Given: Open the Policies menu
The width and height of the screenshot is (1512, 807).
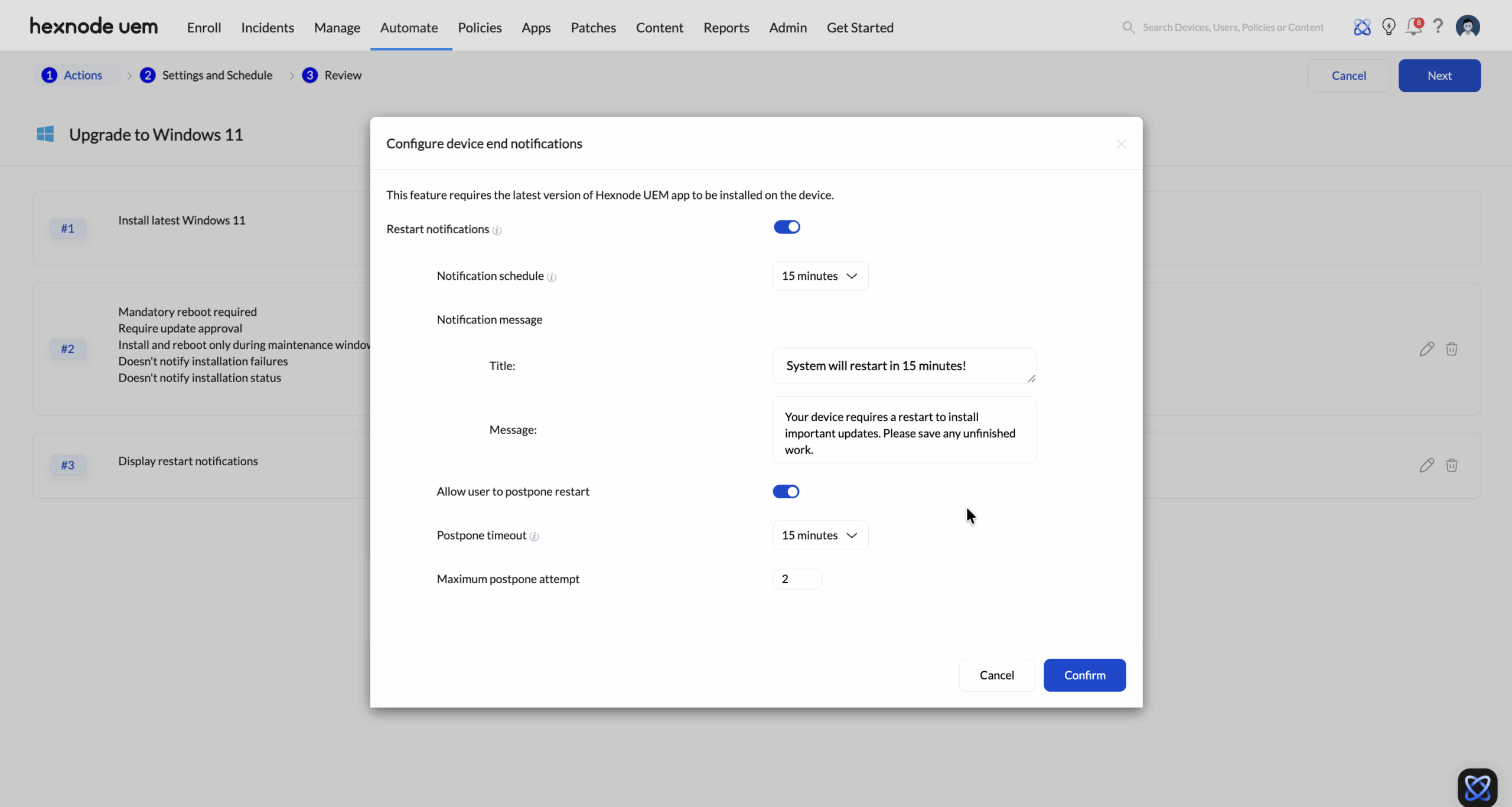Looking at the screenshot, I should point(480,28).
